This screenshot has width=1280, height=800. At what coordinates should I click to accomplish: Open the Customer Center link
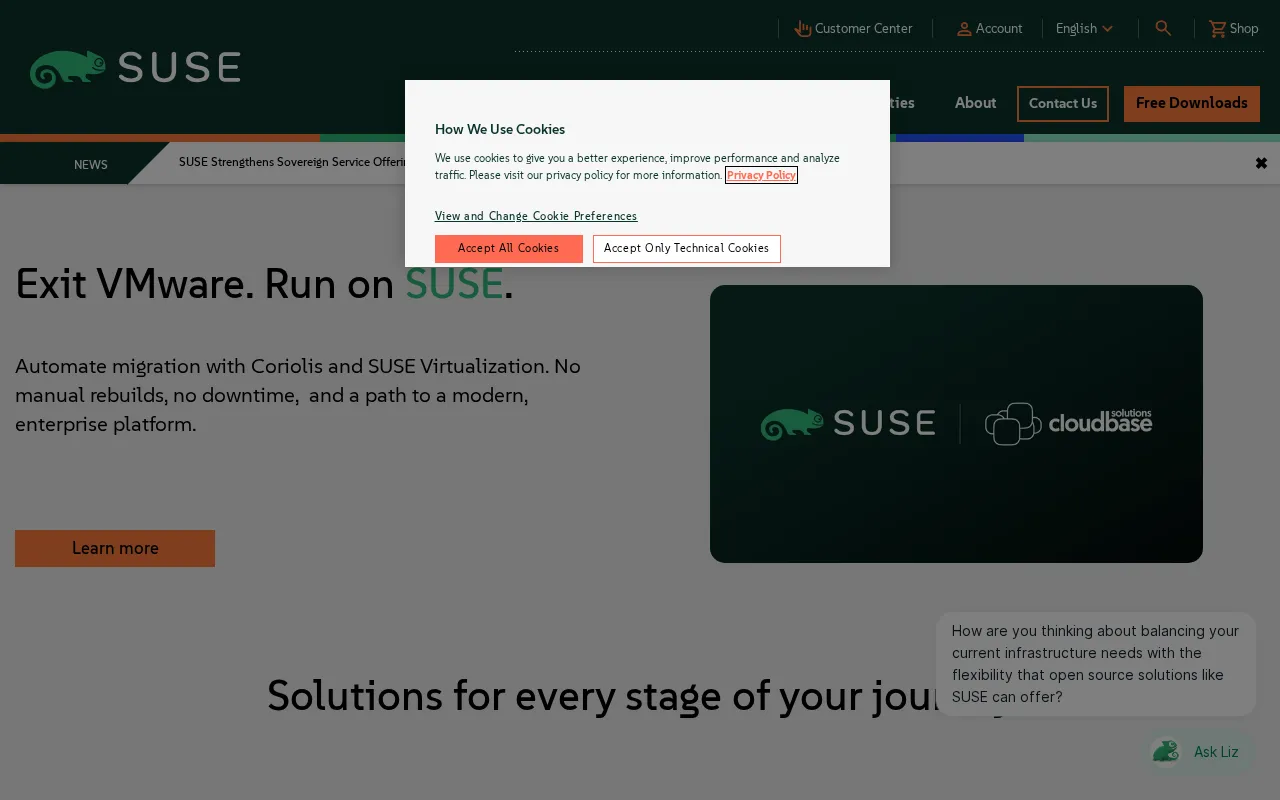853,29
